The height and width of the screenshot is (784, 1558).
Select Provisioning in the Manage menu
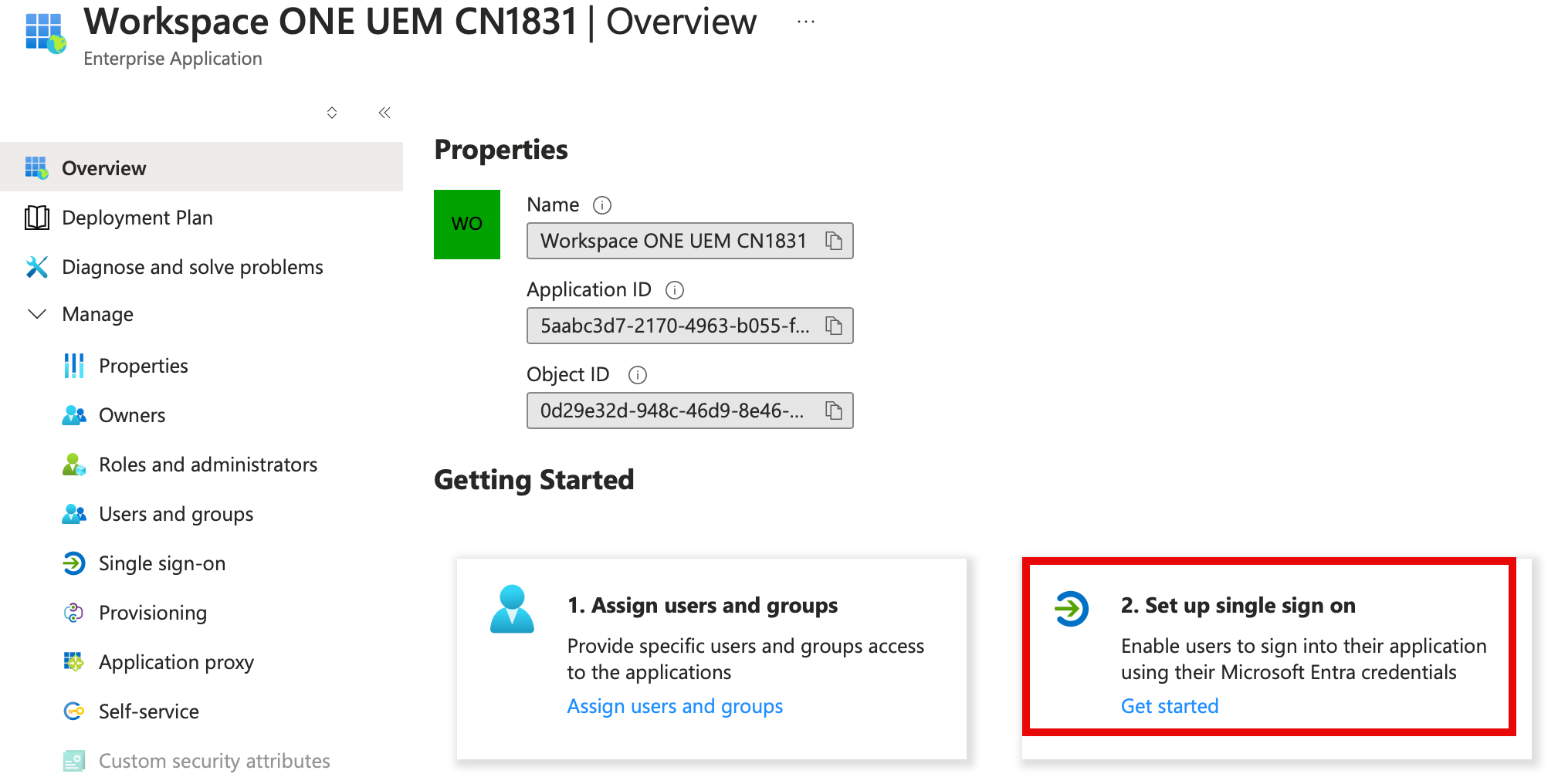(152, 613)
